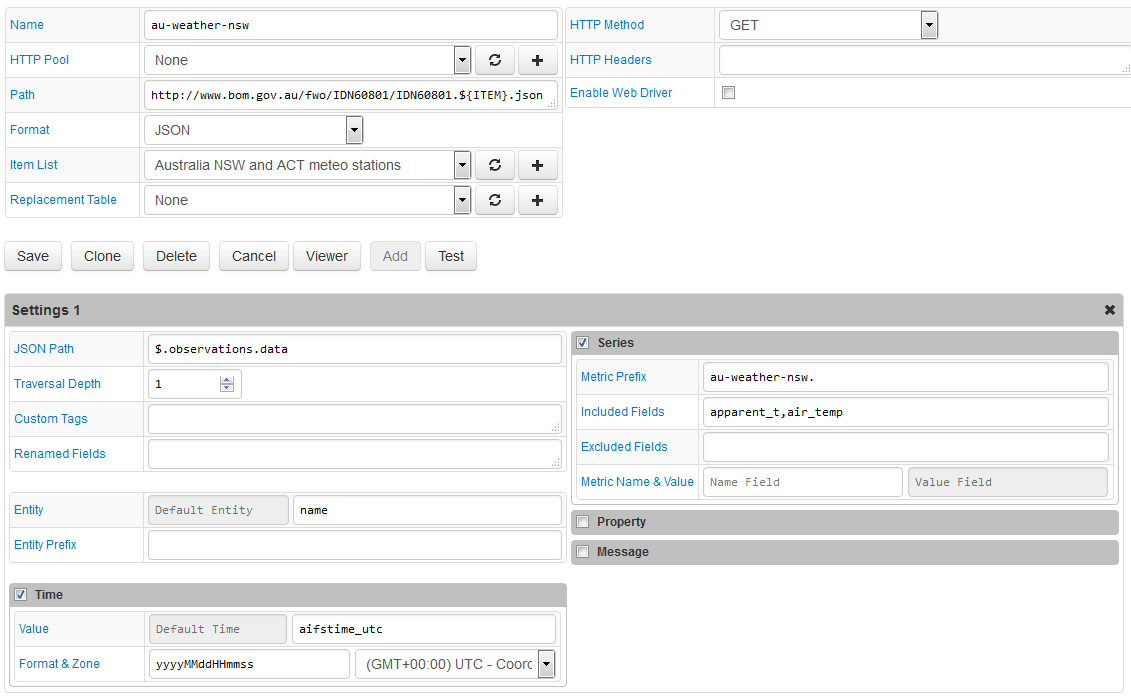
Task: Click the Default Time field
Action: pyautogui.click(x=218, y=629)
